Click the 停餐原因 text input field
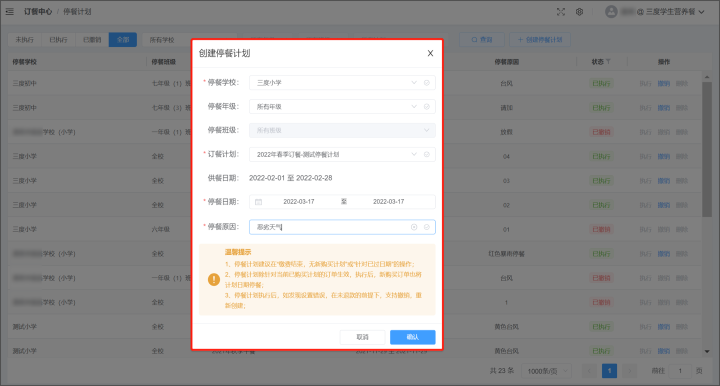 point(342,227)
